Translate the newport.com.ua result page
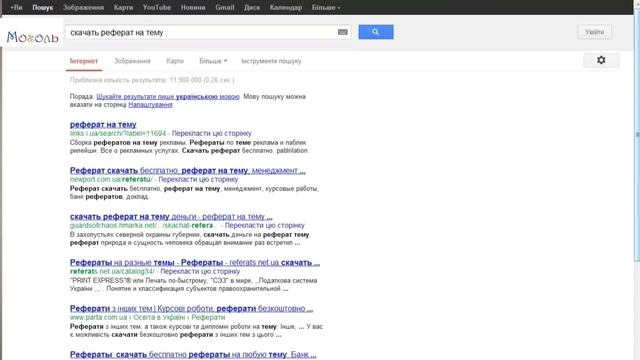The width and height of the screenshot is (640, 360). click(198, 180)
